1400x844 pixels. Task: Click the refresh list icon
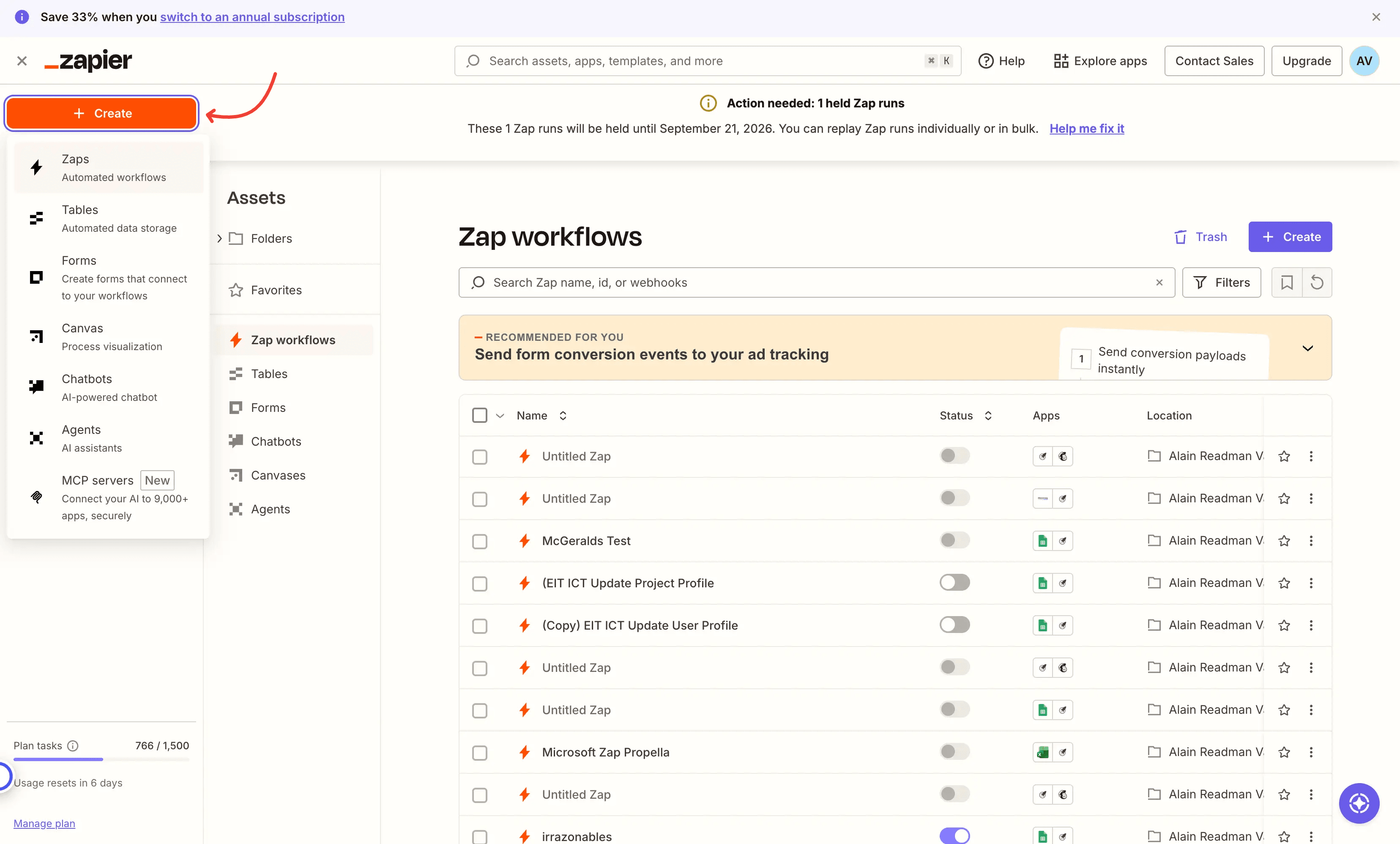click(1317, 282)
